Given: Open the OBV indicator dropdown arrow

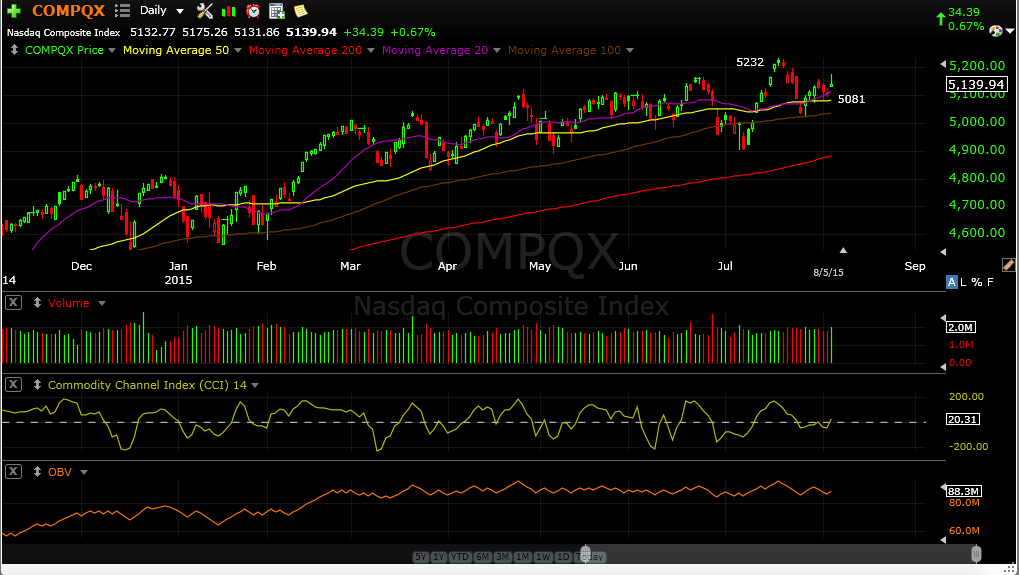Looking at the screenshot, I should [83, 472].
